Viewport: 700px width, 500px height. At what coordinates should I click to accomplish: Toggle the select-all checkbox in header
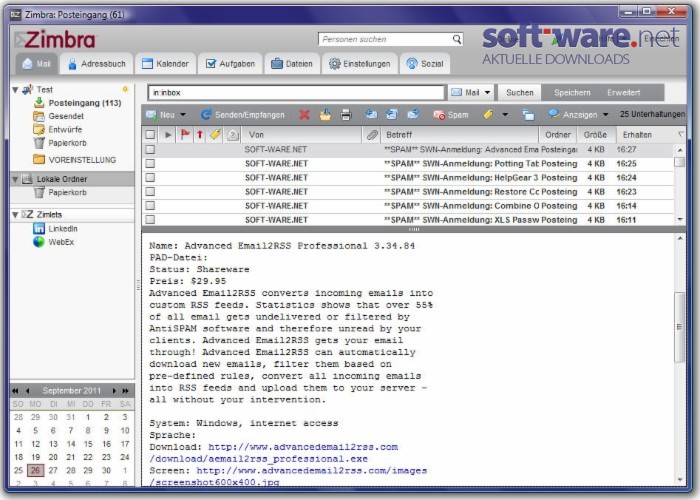pyautogui.click(x=150, y=134)
